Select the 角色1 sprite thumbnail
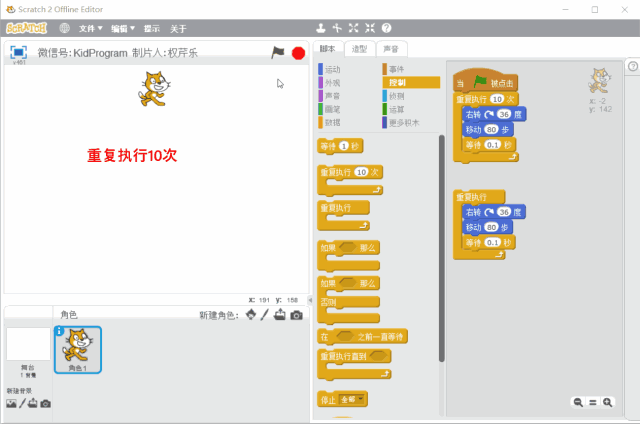This screenshot has width=640, height=424. point(77,349)
